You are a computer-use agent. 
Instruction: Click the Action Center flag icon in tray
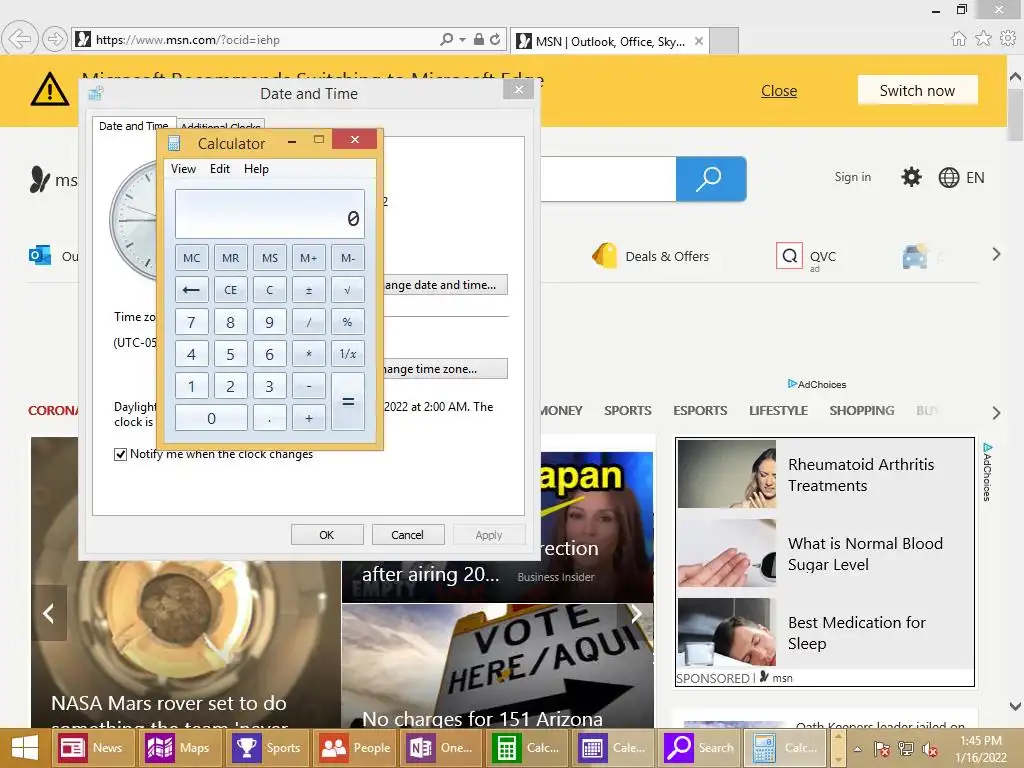[881, 749]
